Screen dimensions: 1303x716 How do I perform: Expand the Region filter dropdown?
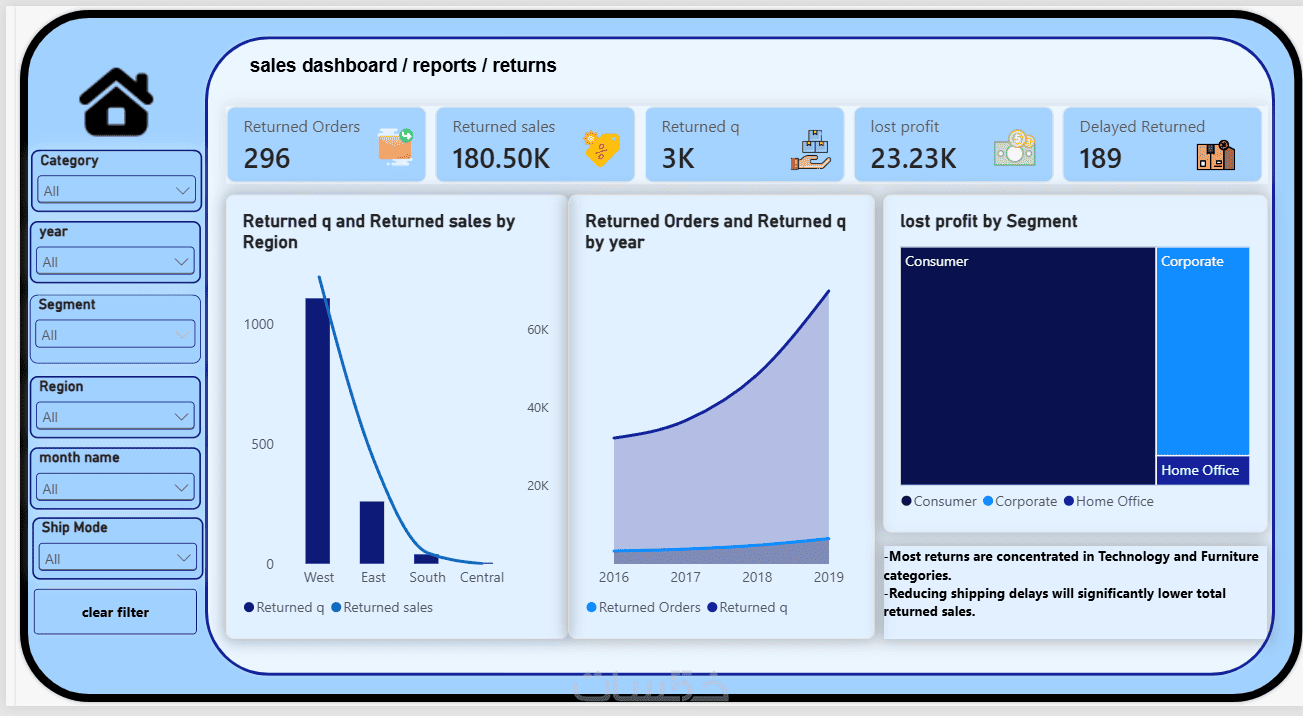click(x=116, y=417)
